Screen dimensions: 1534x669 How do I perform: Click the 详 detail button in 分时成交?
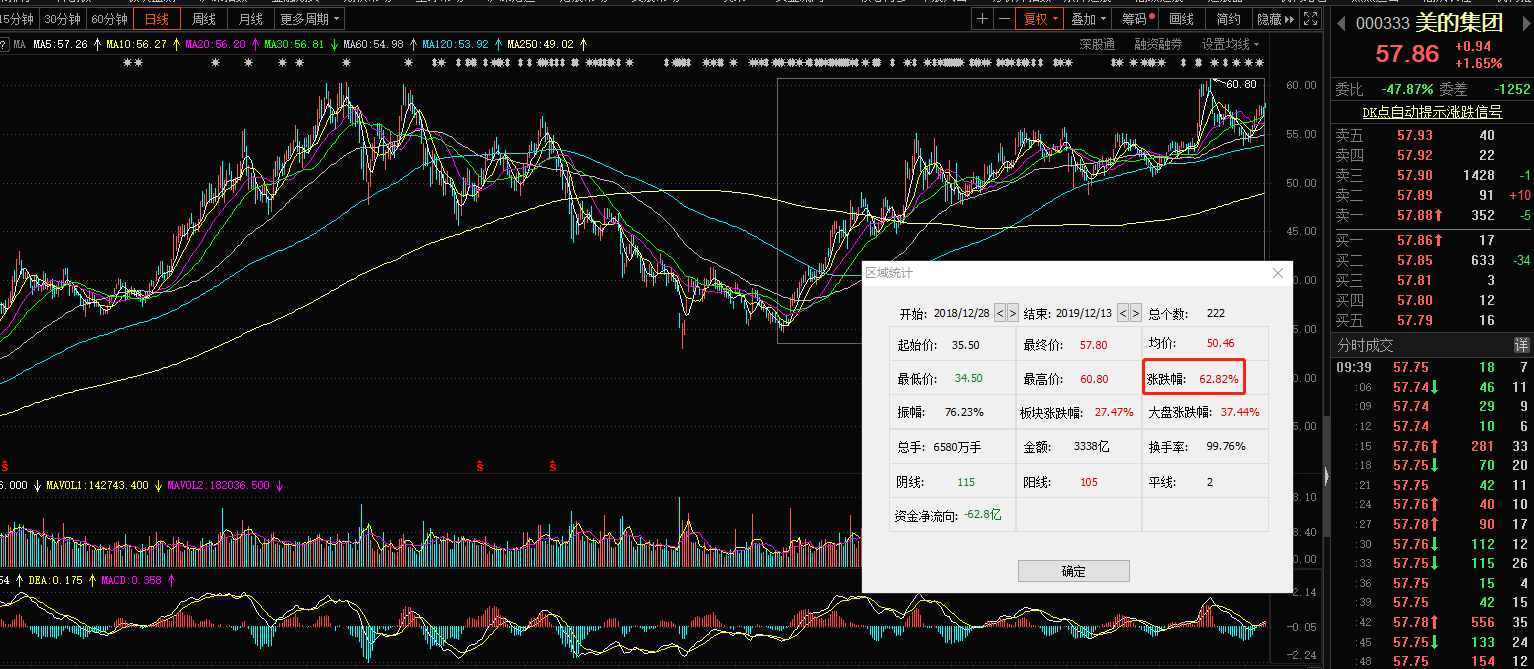[1521, 345]
